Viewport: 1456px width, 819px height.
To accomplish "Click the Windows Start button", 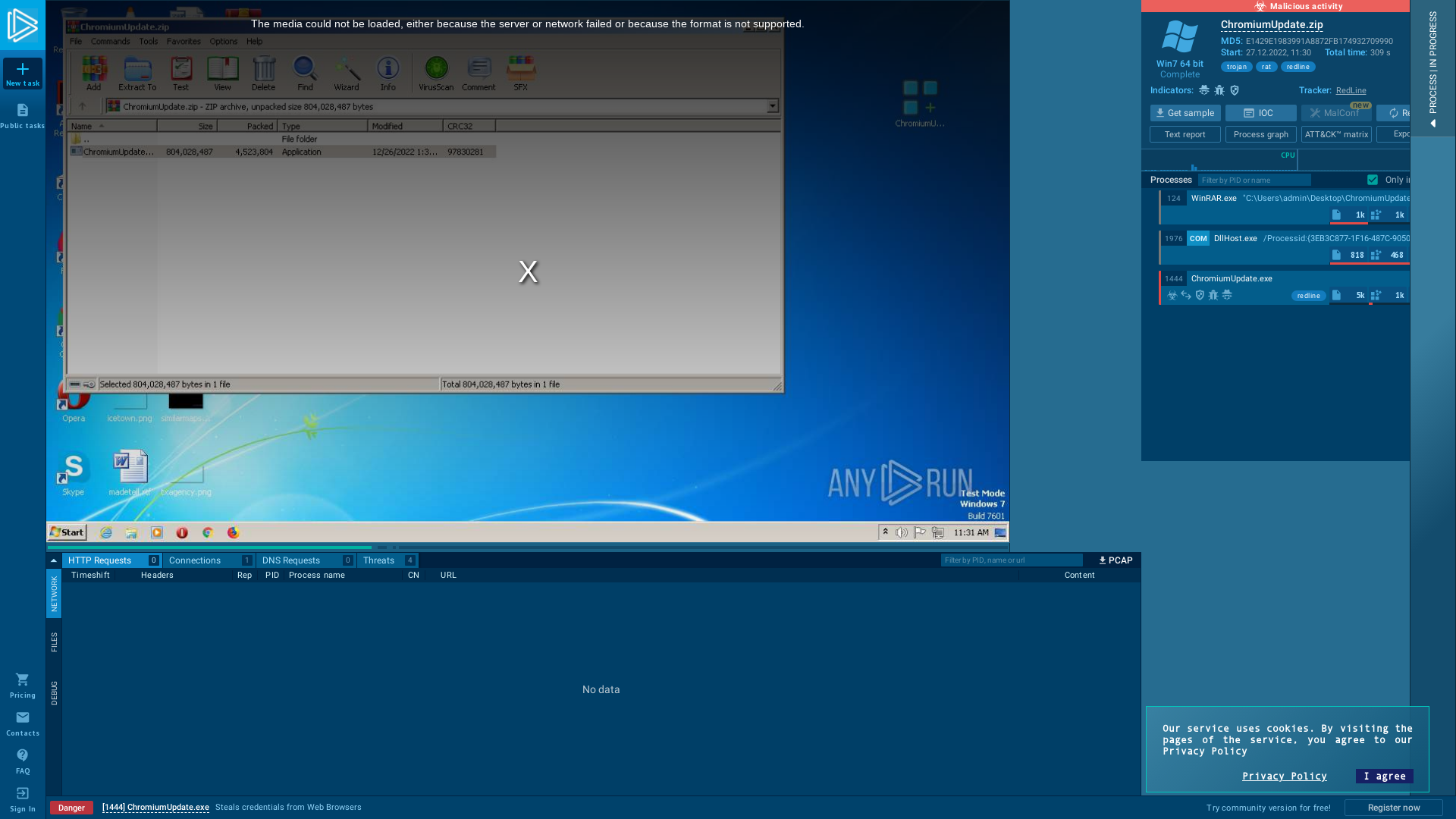I will 67,532.
